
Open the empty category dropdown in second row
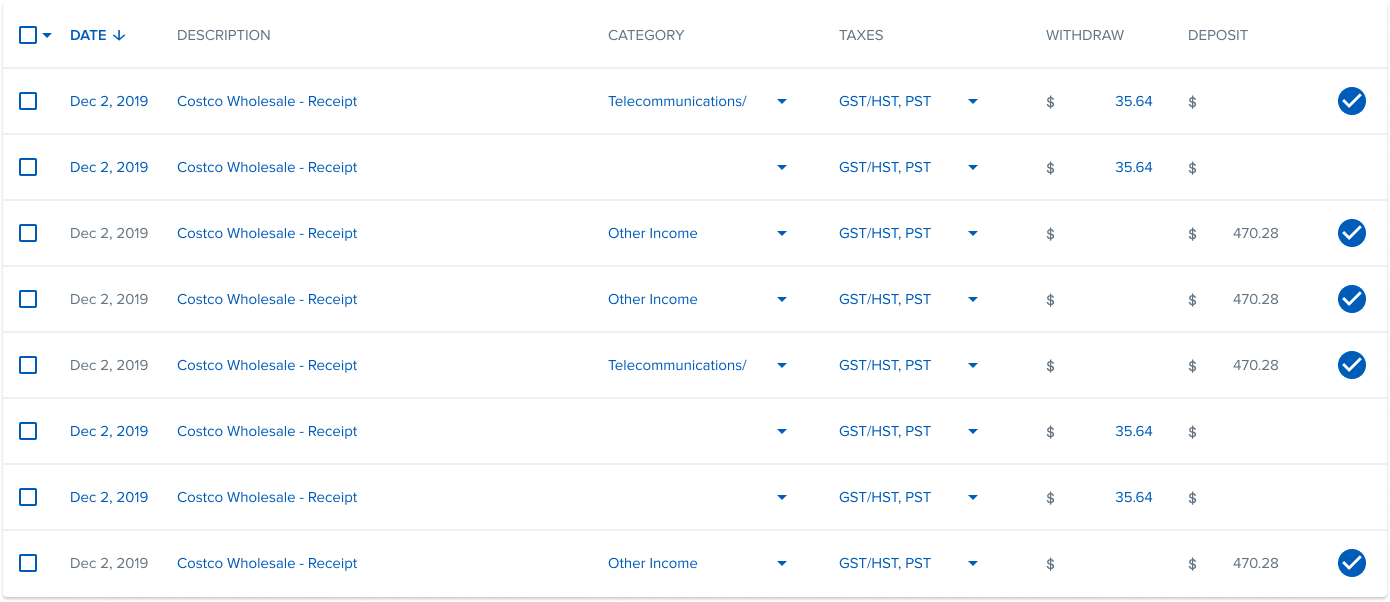782,167
